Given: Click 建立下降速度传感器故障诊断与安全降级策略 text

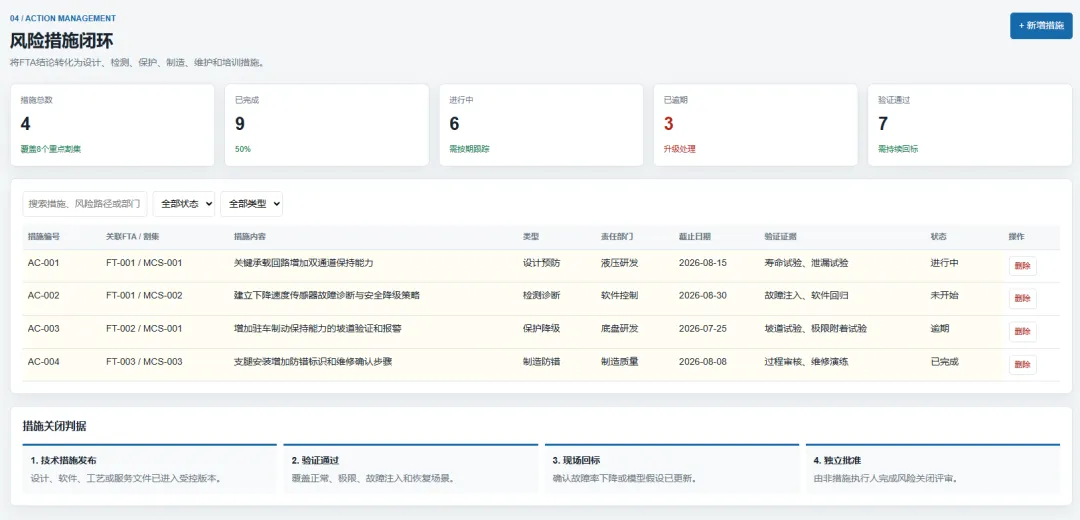Looking at the screenshot, I should pyautogui.click(x=327, y=295).
